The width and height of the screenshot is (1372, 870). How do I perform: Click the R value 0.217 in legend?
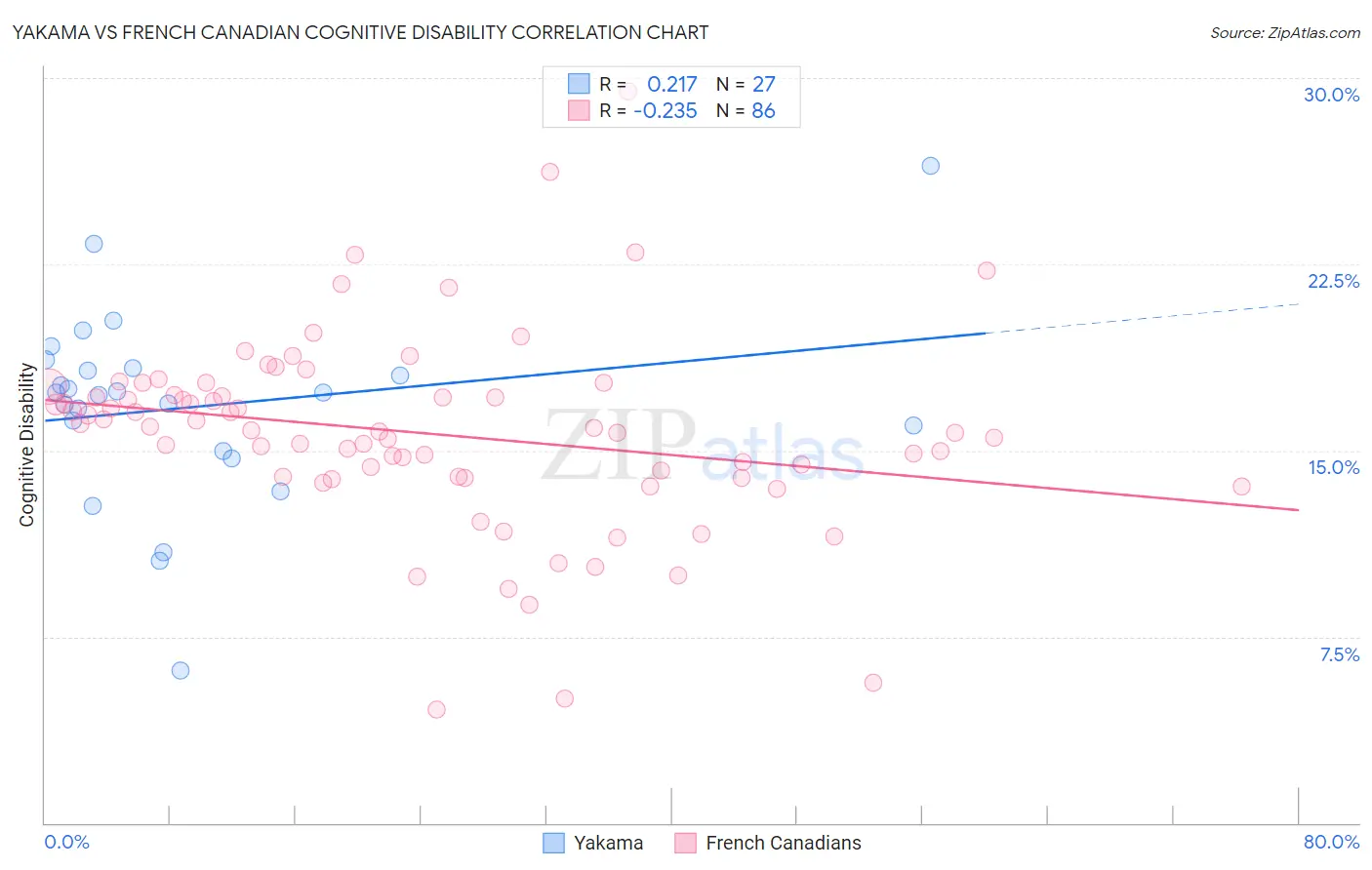tap(672, 84)
